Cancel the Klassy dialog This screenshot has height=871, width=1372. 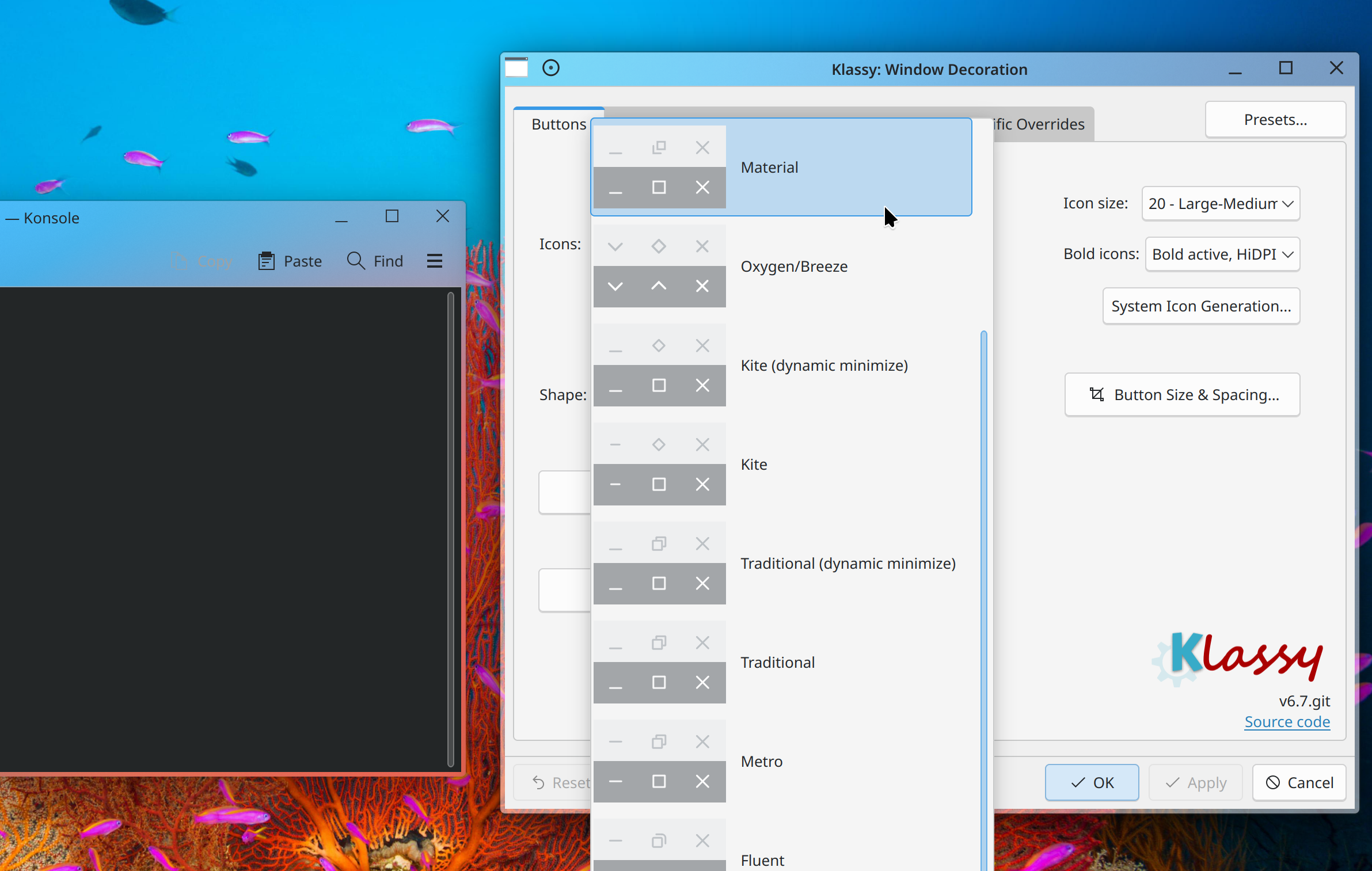1299,782
